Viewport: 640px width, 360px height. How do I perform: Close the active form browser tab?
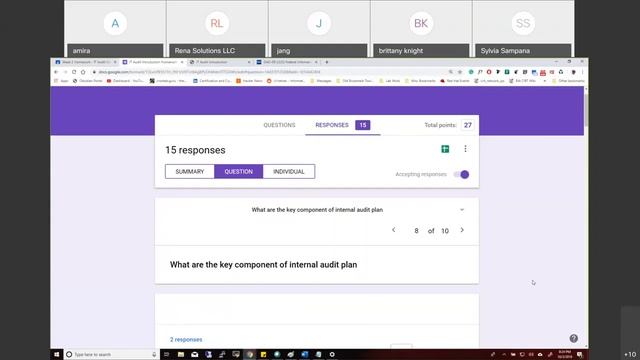click(x=182, y=62)
